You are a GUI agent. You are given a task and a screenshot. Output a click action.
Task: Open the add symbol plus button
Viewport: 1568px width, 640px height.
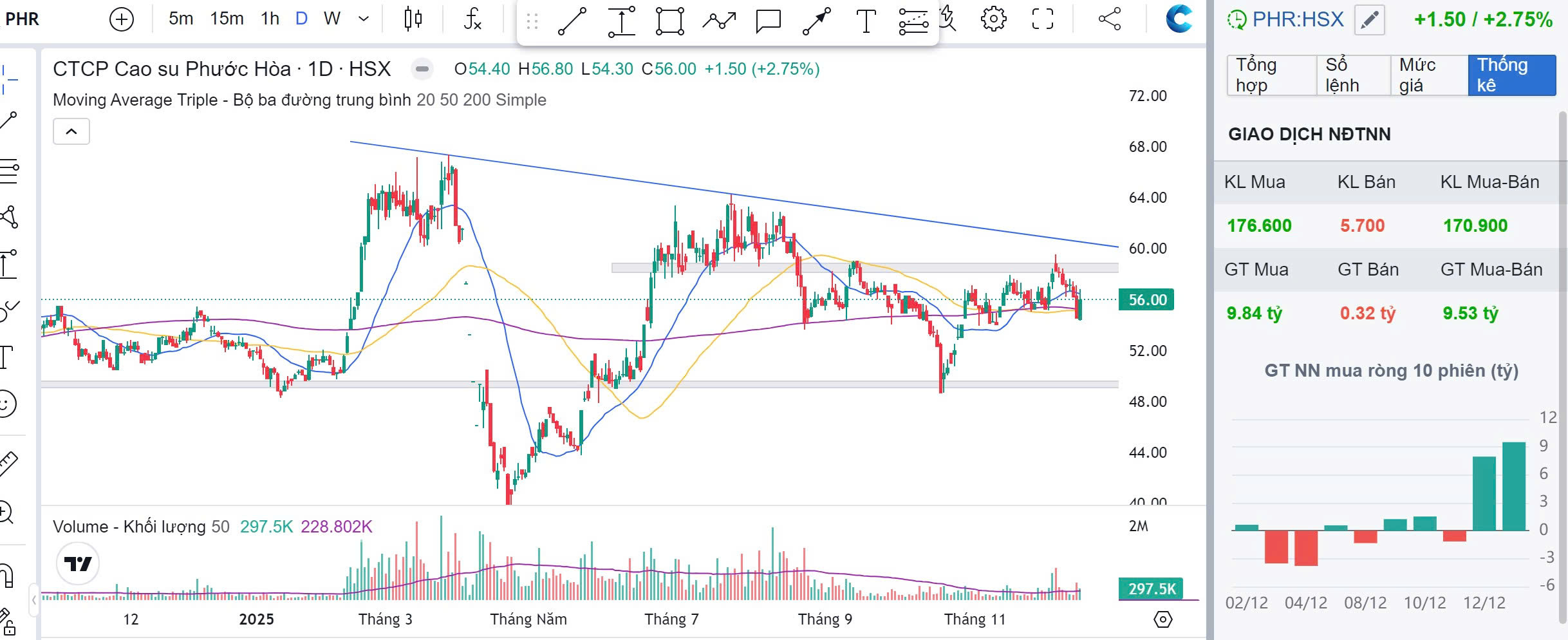122,19
